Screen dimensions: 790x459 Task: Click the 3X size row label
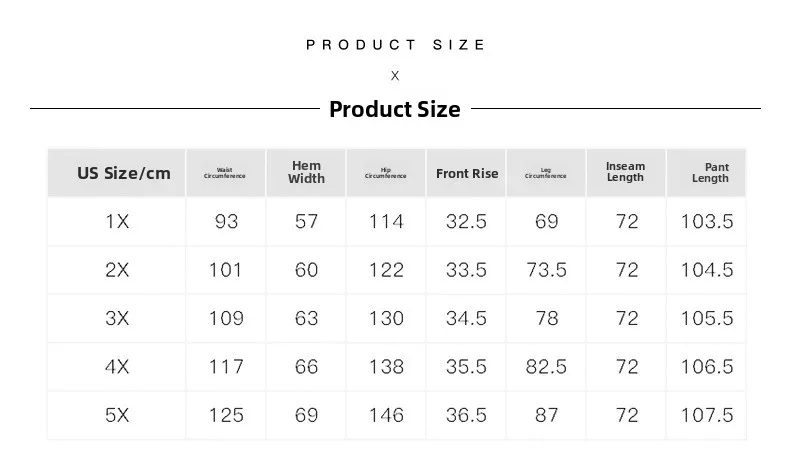(117, 318)
